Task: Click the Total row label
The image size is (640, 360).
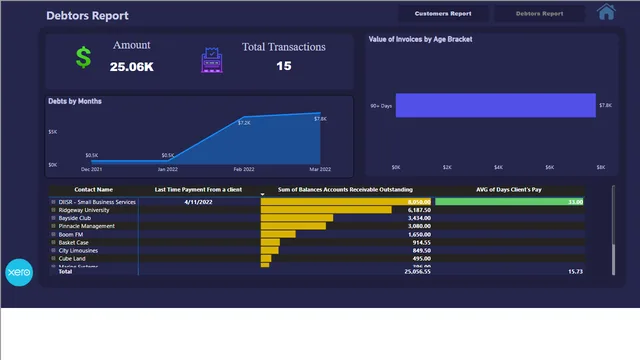Action: coord(65,271)
